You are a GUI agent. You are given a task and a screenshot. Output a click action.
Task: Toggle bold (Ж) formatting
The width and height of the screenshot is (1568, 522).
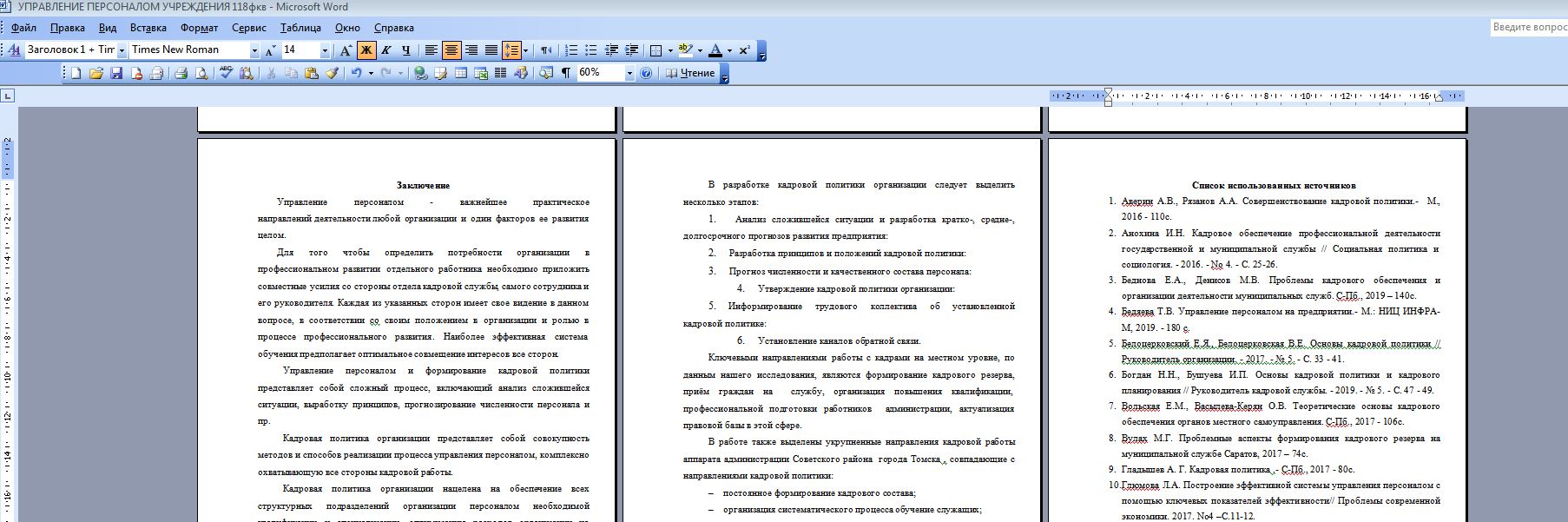tap(366, 50)
